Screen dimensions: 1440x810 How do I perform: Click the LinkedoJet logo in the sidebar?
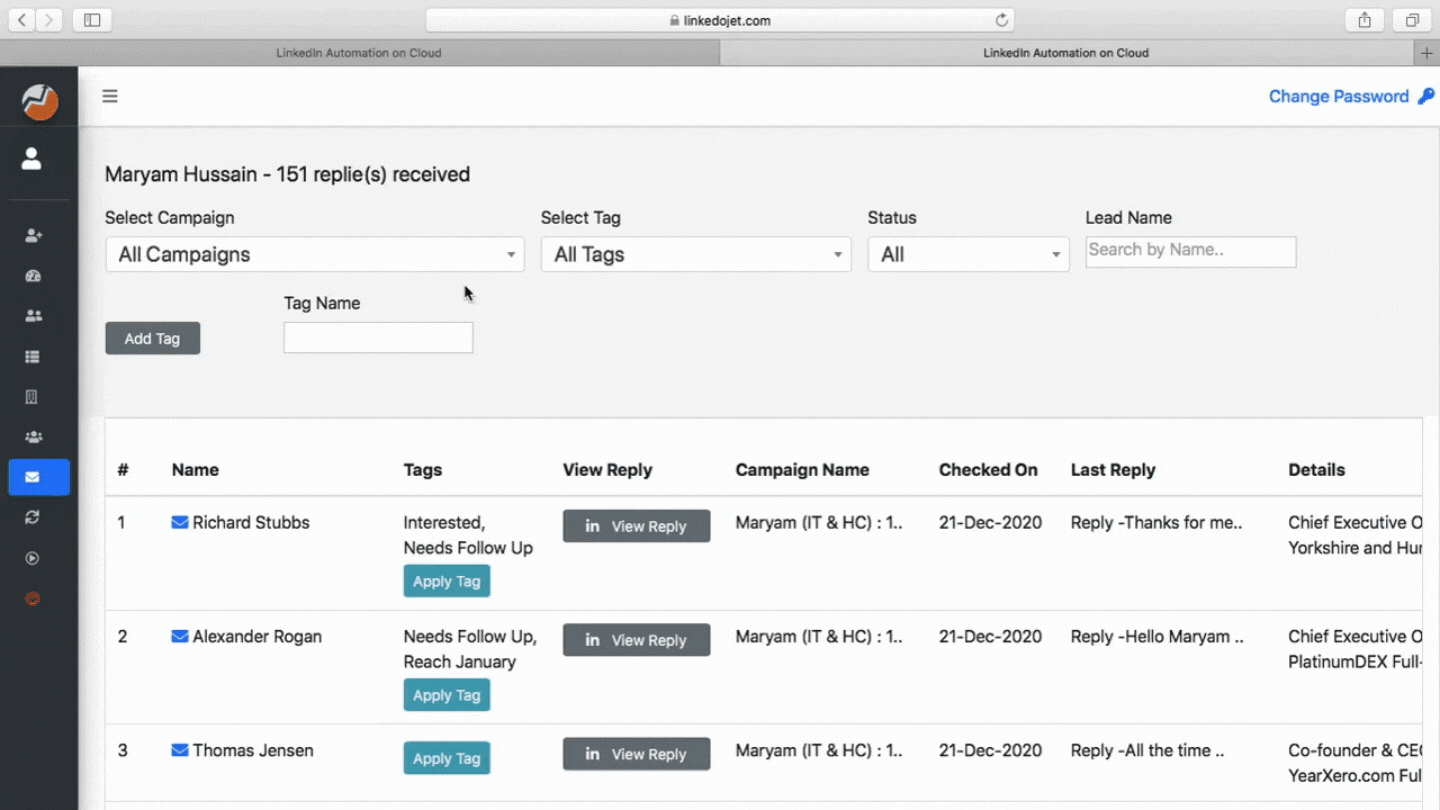pos(40,101)
